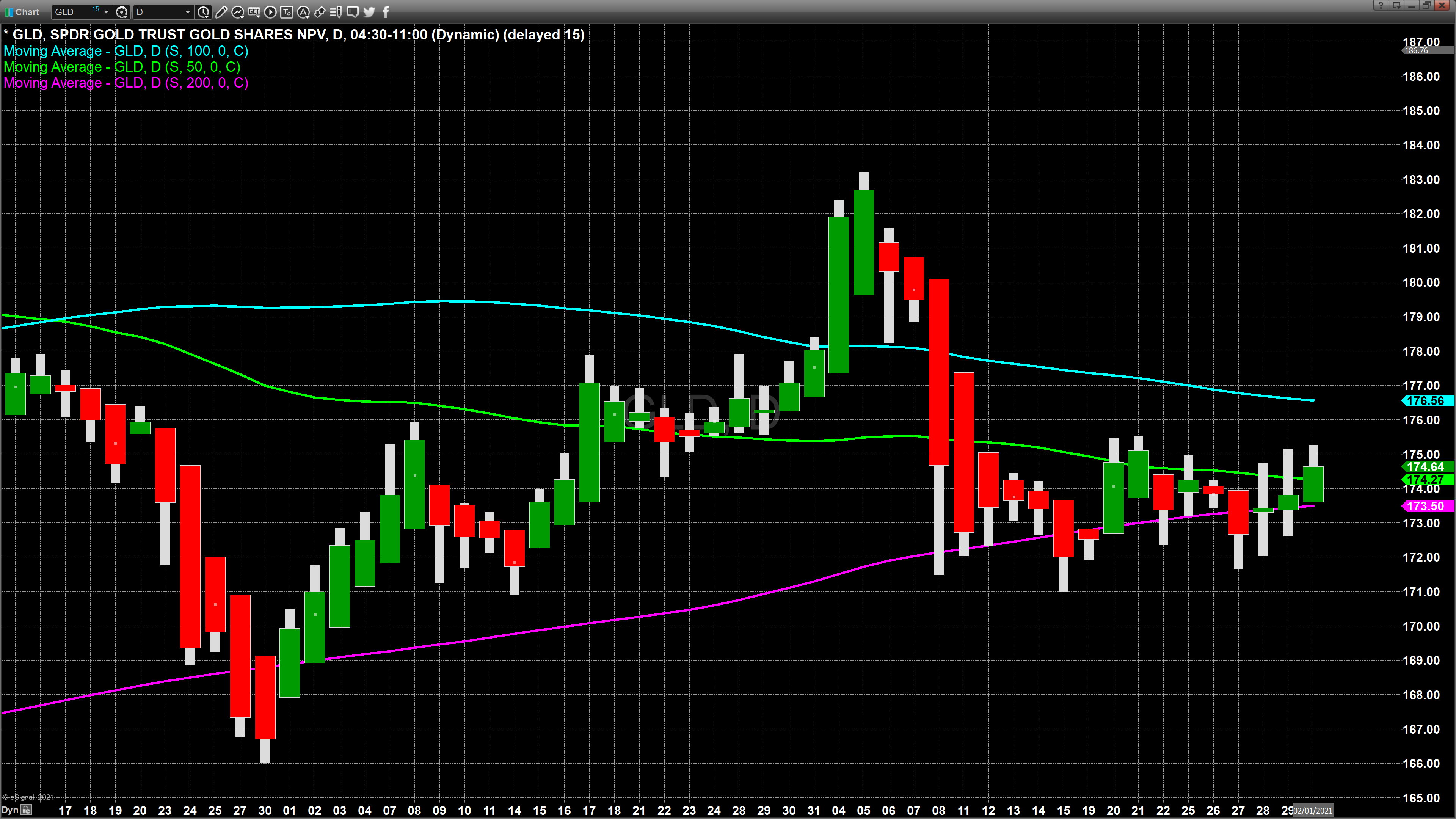Click the 174.27 moving average price tag
The height and width of the screenshot is (819, 1456).
[x=1428, y=479]
